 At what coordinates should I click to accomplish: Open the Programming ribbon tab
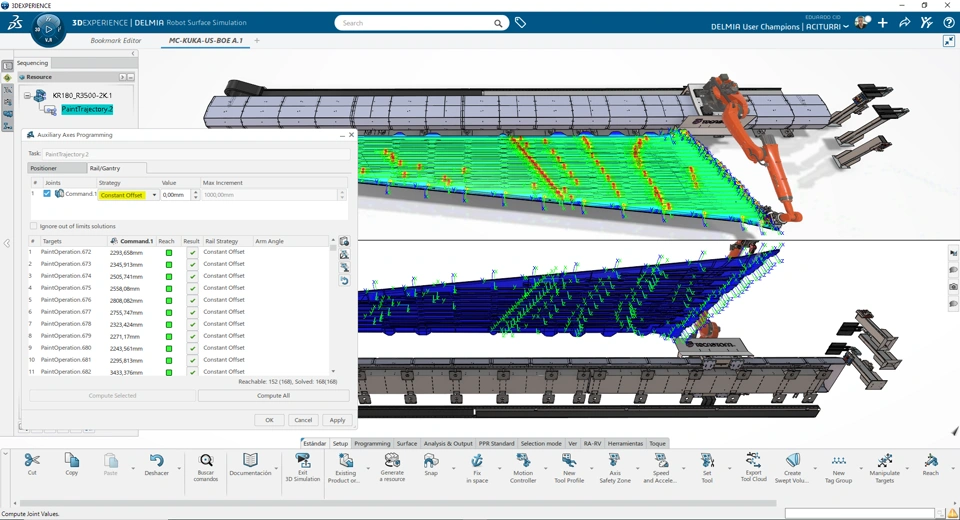click(x=372, y=443)
